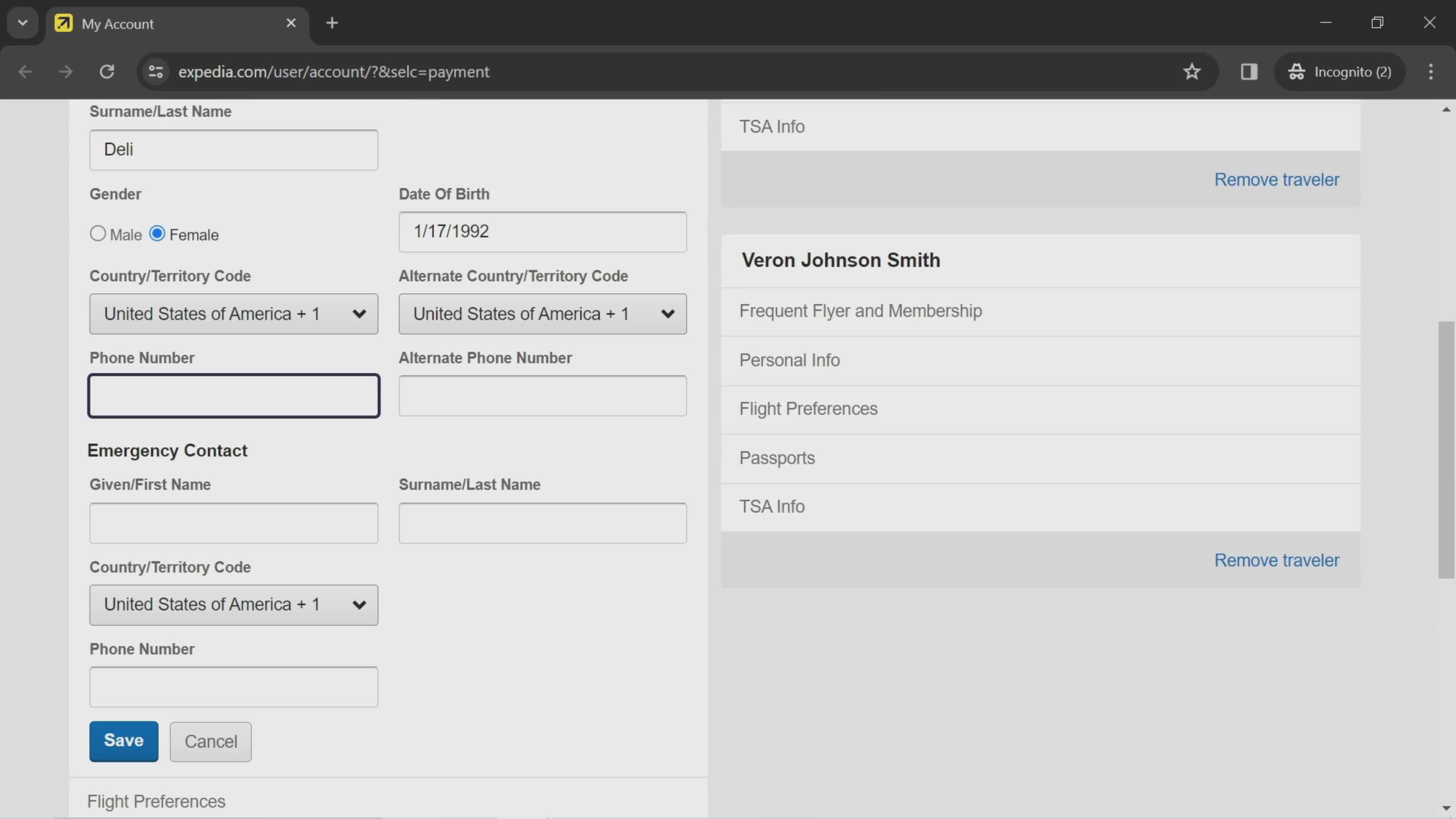This screenshot has height=819, width=1456.
Task: Click the Incognito (2) indicator
Action: tap(1340, 72)
